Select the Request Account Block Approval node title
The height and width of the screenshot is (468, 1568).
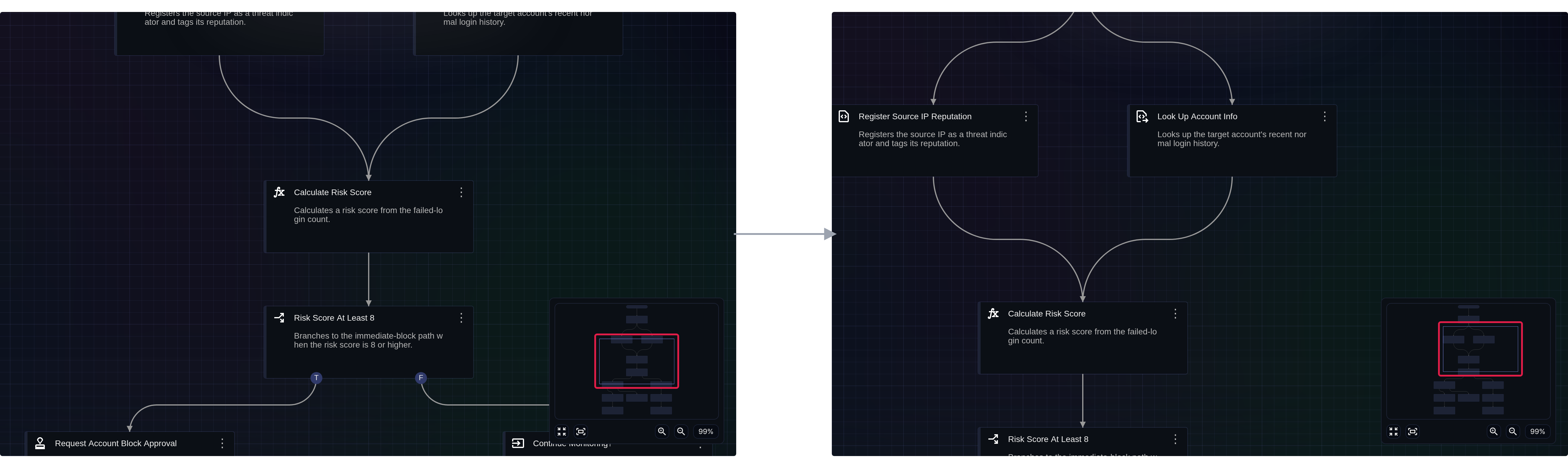click(116, 444)
